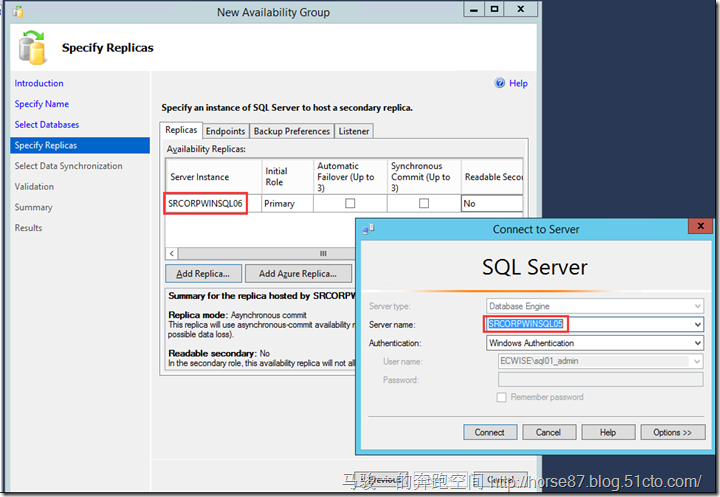This screenshot has width=720, height=497.
Task: Open the Listener tab
Action: 354,131
